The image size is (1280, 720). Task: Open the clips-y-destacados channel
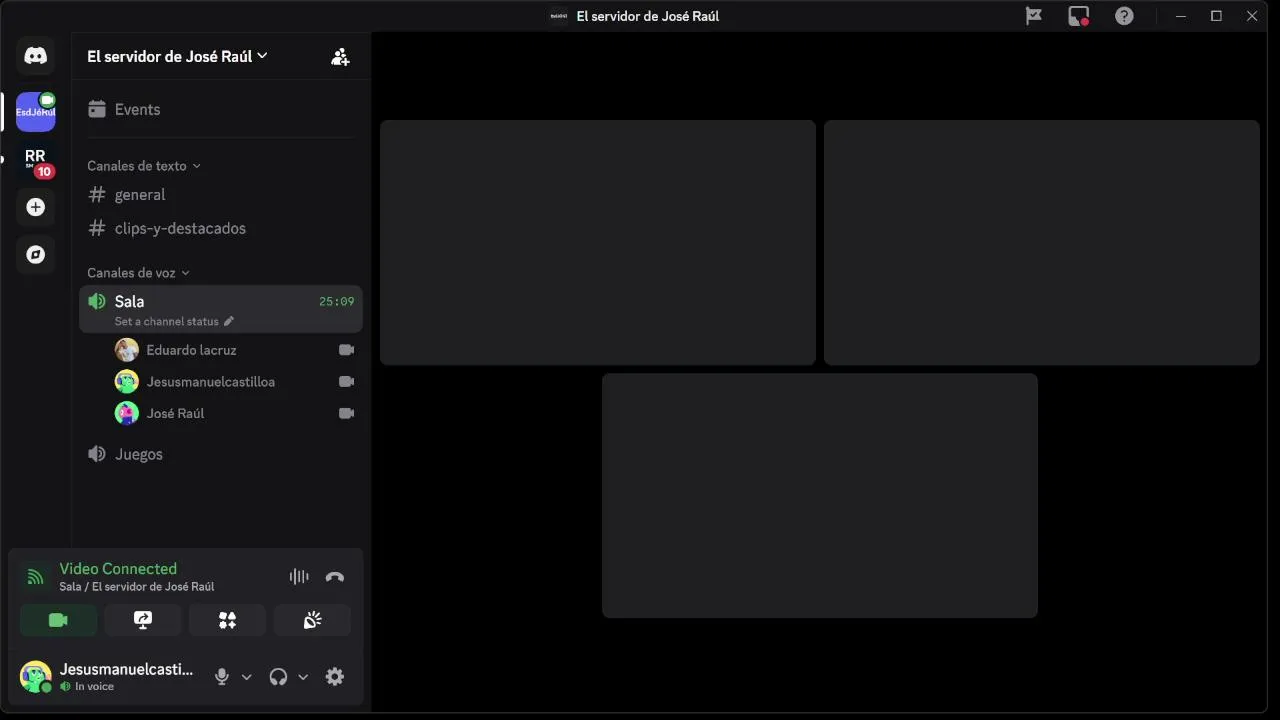(220, 229)
